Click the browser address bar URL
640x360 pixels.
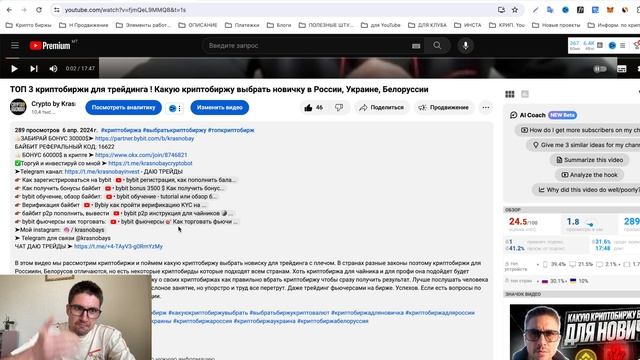125,10
